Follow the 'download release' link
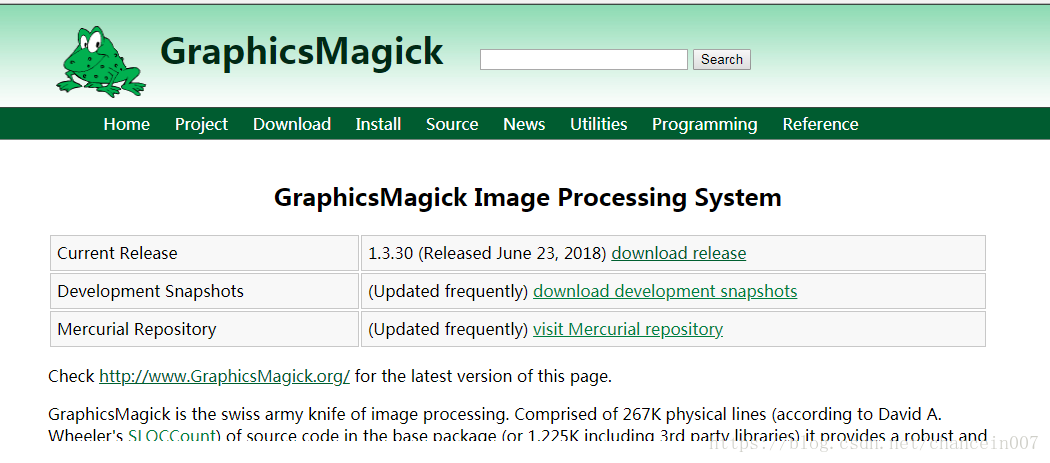The image size is (1050, 463). (678, 253)
